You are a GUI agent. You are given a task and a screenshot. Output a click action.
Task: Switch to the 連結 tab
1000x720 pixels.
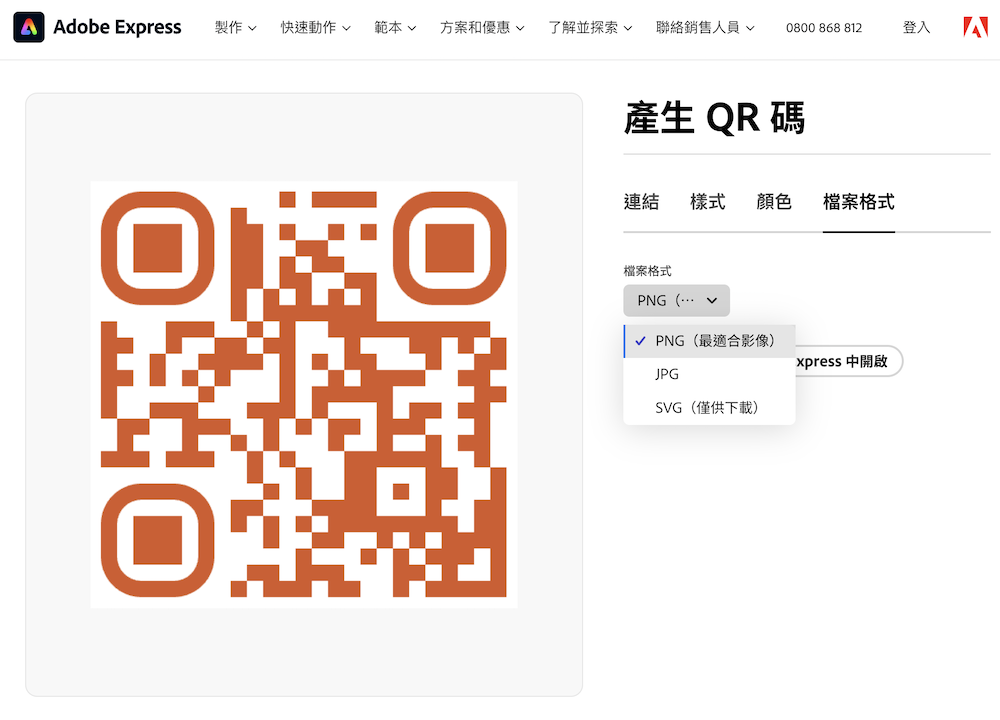coord(641,202)
